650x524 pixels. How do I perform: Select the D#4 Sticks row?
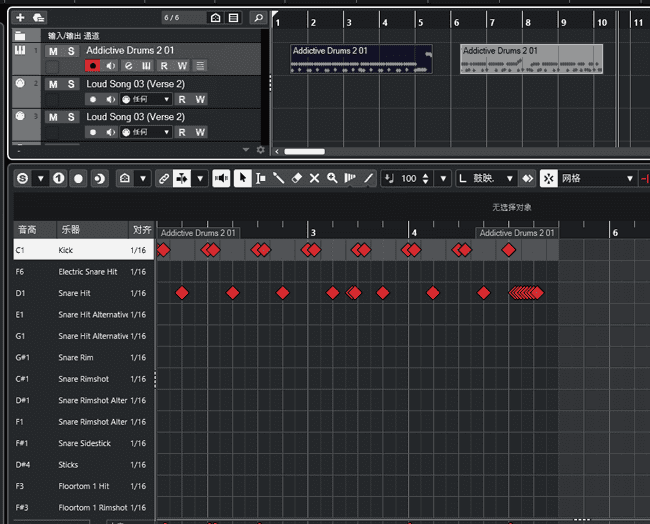[84, 465]
